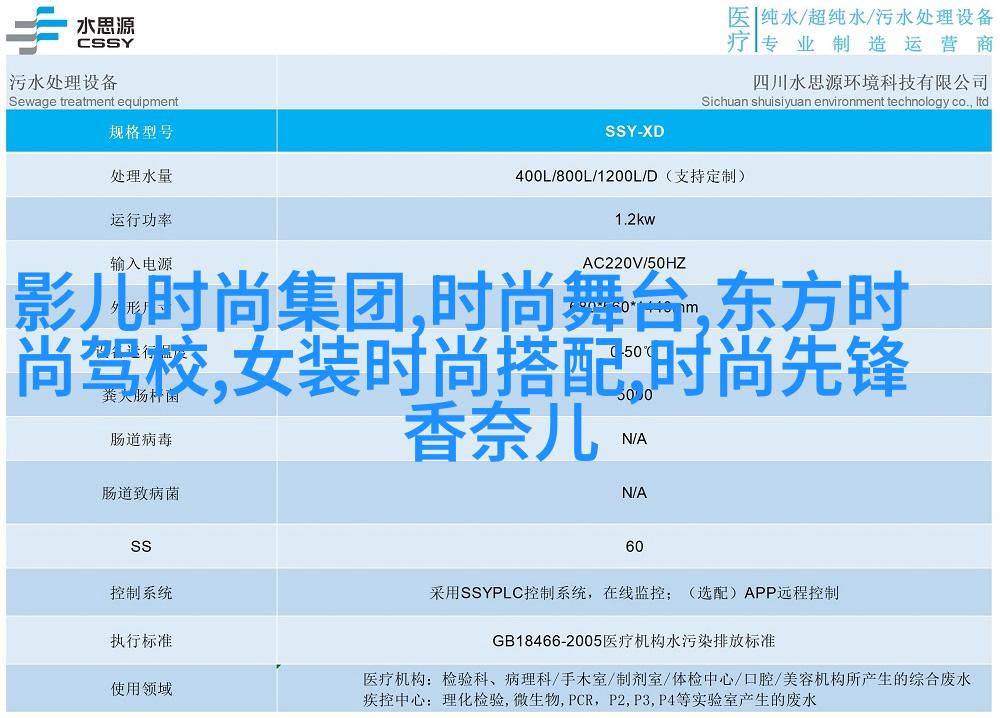Click the 医疗机构 usage description line
The width and height of the screenshot is (1000, 718).
[666, 679]
